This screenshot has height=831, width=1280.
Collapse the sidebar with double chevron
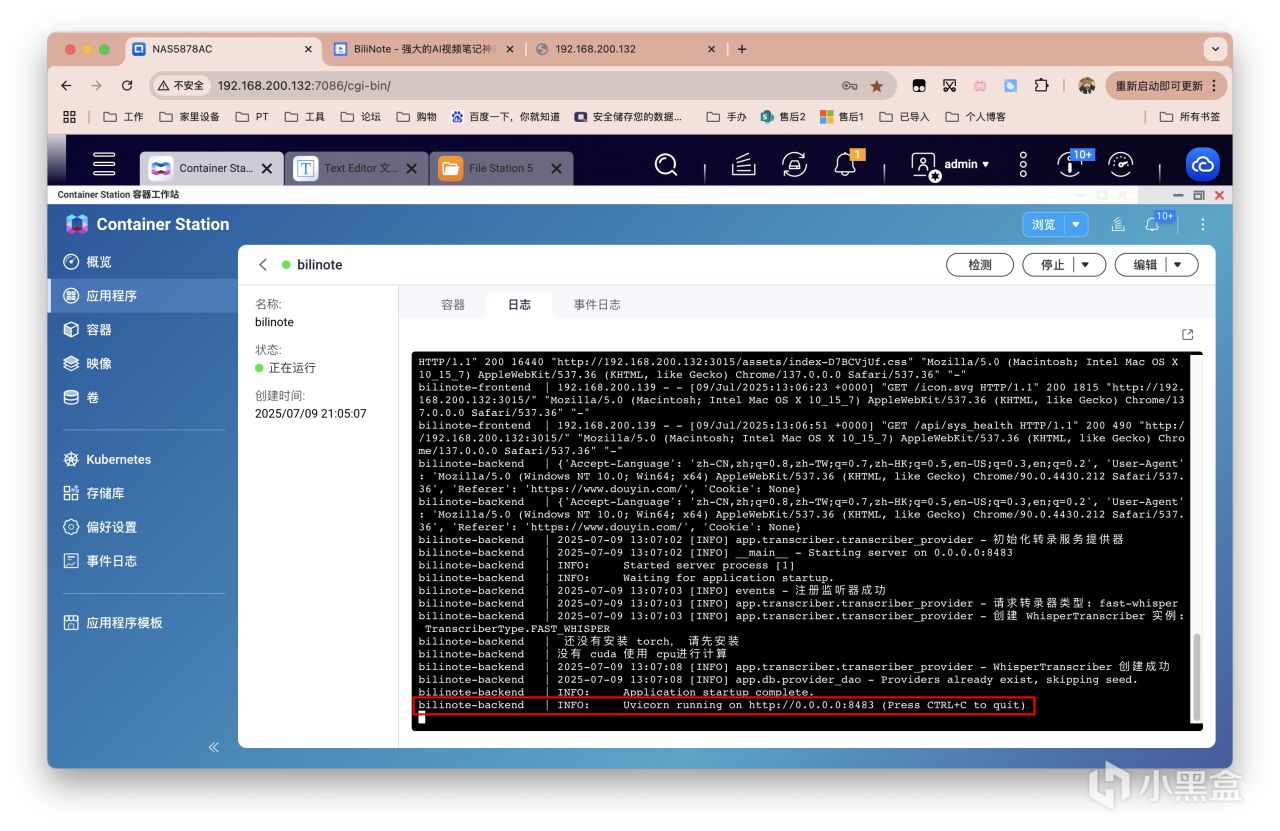(213, 747)
